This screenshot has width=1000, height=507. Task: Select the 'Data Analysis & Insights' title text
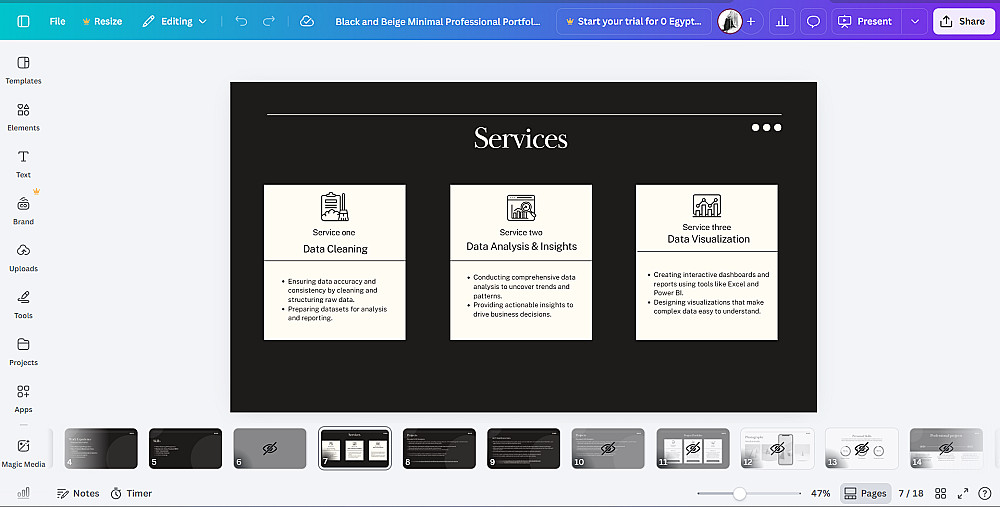[521, 246]
